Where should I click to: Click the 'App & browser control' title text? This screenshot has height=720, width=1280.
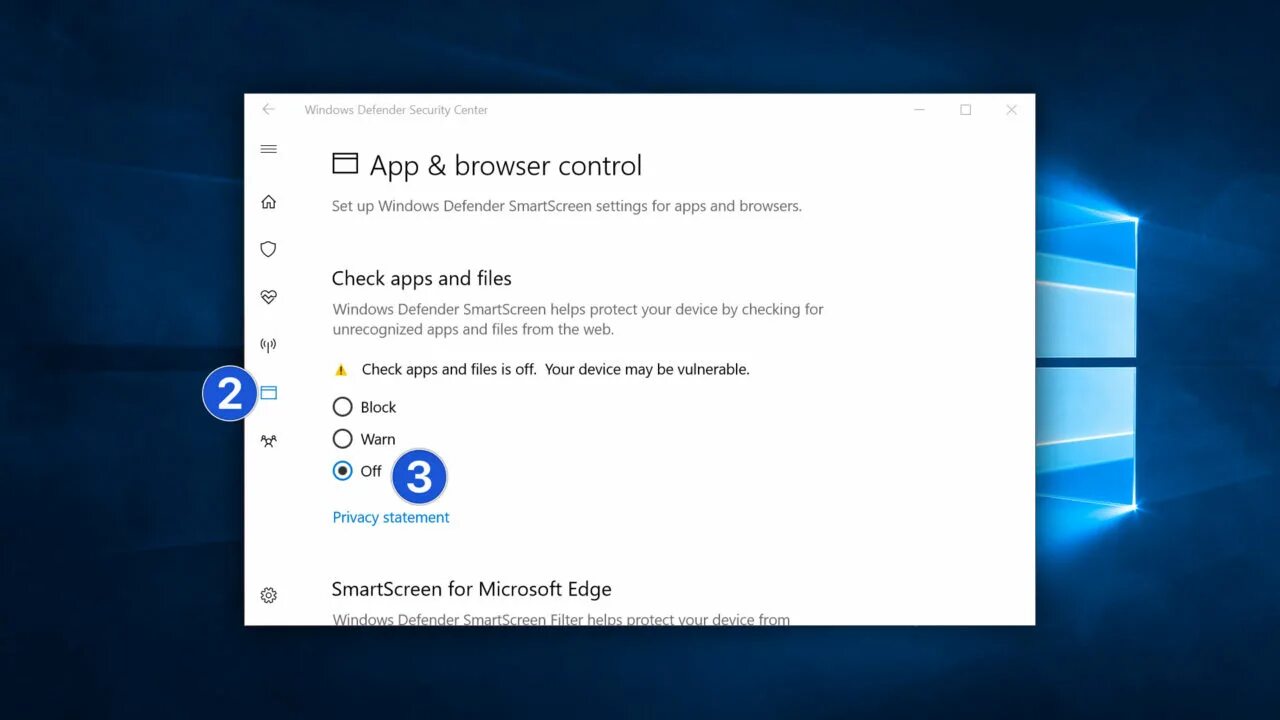pyautogui.click(x=506, y=166)
